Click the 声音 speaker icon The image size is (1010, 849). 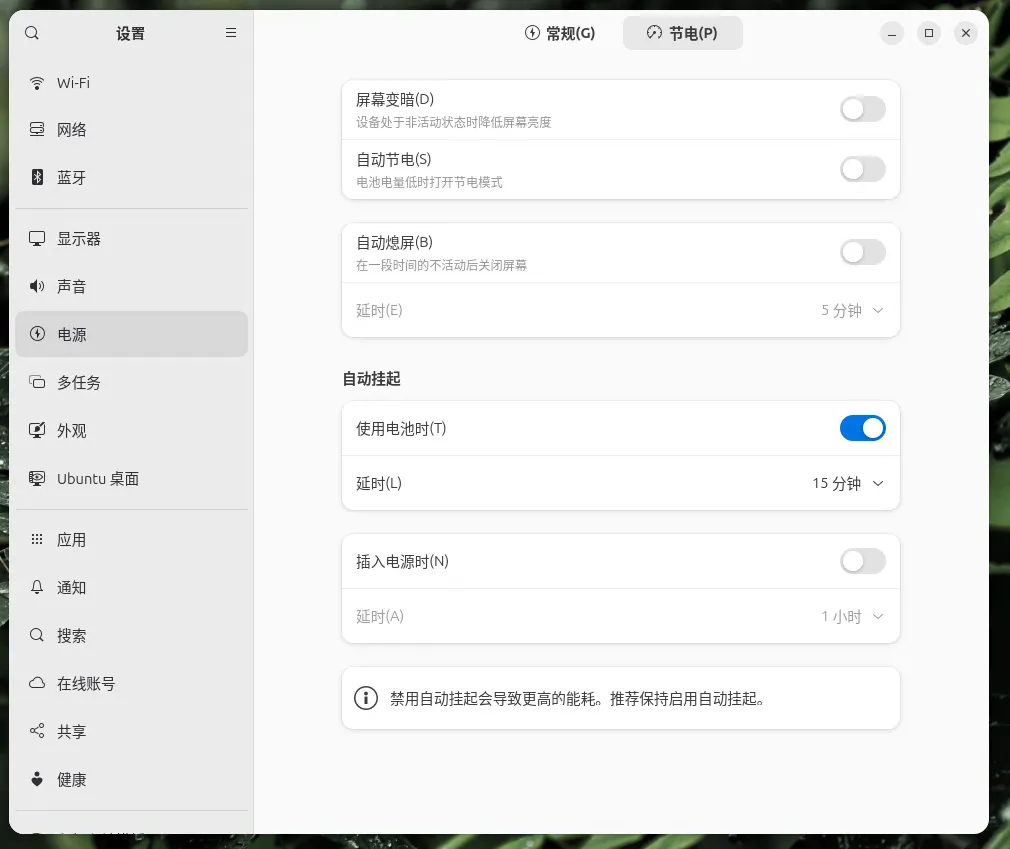pos(37,287)
